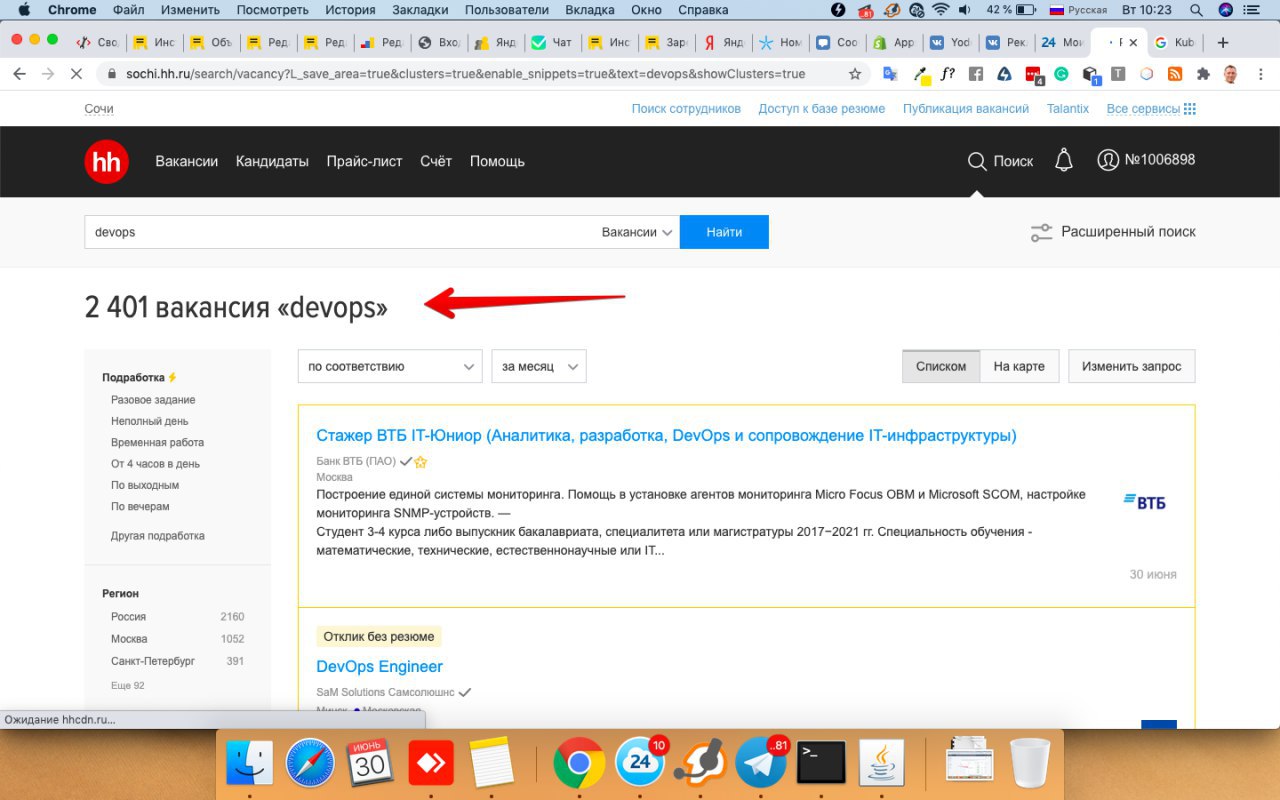1280x800 pixels.
Task: Open the Chrome extensions puzzle icon
Action: (x=1203, y=74)
